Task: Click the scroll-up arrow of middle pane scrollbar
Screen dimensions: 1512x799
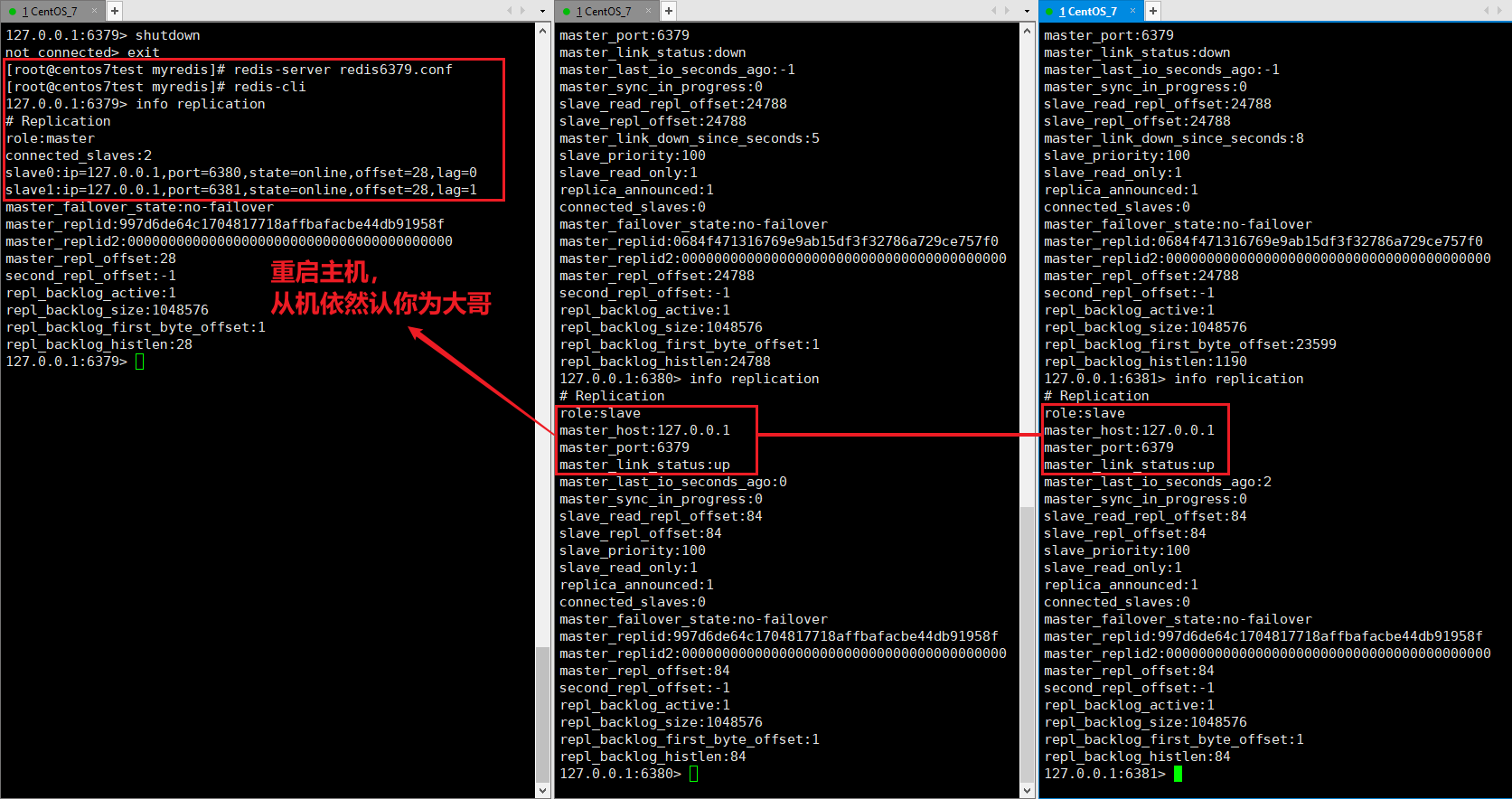Action: [1028, 31]
